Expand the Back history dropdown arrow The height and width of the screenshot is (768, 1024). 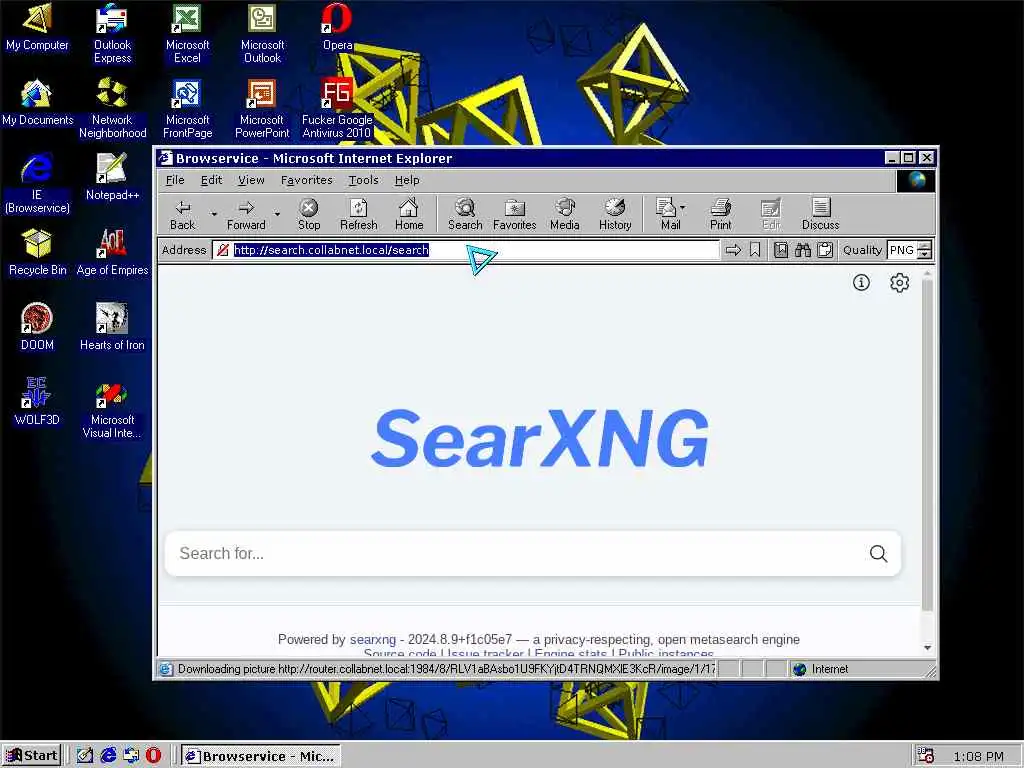tap(214, 214)
